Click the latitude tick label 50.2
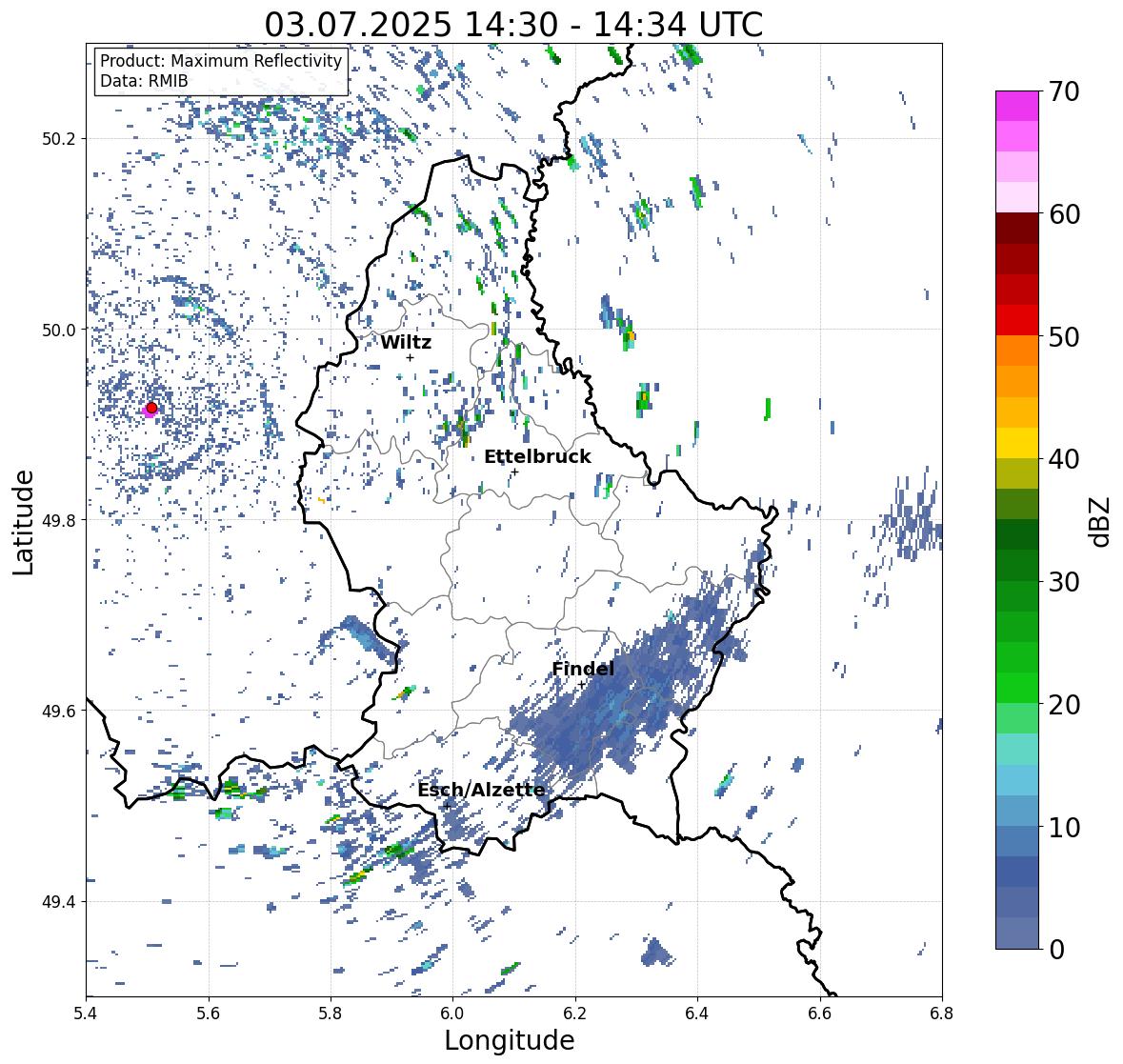Image resolution: width=1123 pixels, height=1064 pixels. pos(59,139)
